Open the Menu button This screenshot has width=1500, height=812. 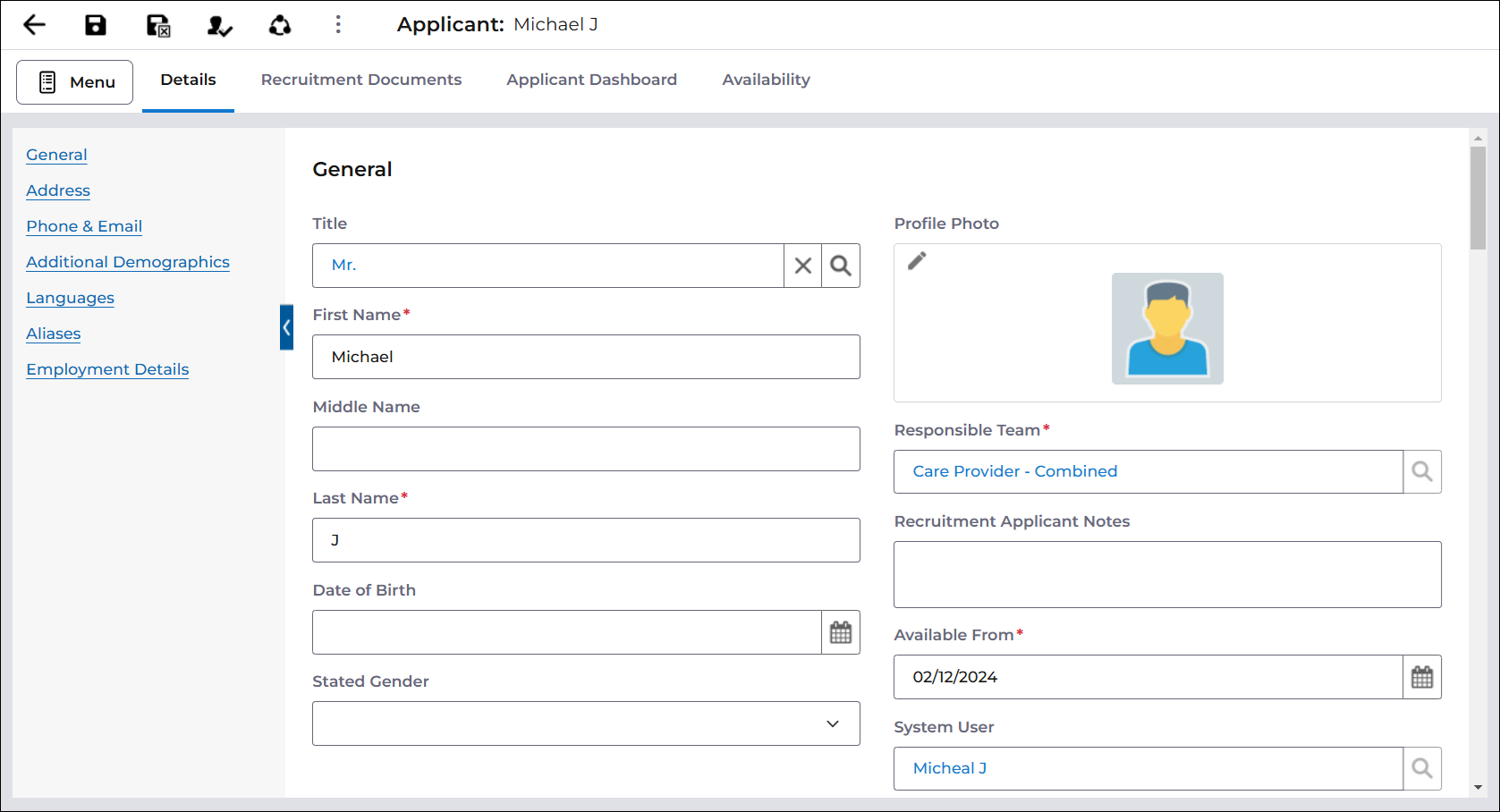(x=75, y=82)
